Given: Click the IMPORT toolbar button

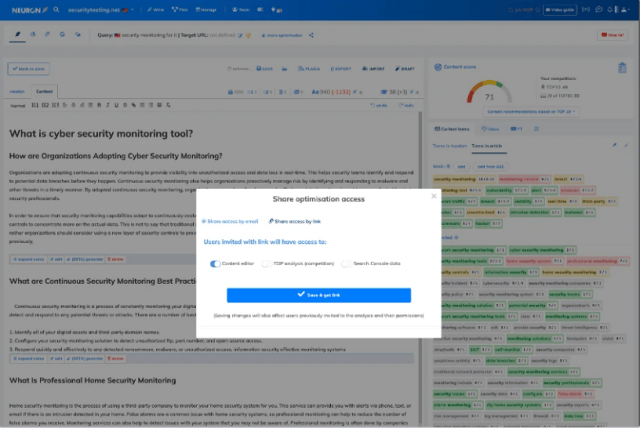Looking at the screenshot, I should click(x=373, y=69).
